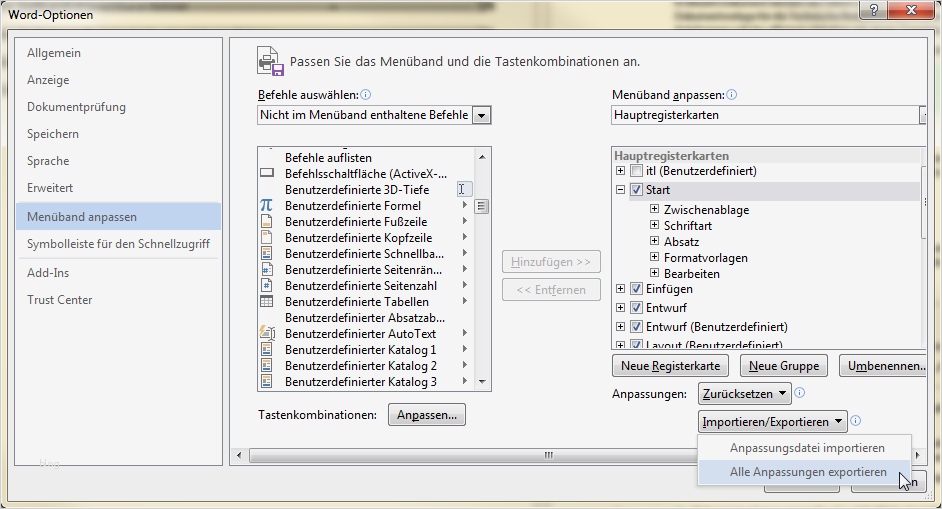Click the Neue Registerkarte button
Screen dimensions: 942x509
670,366
